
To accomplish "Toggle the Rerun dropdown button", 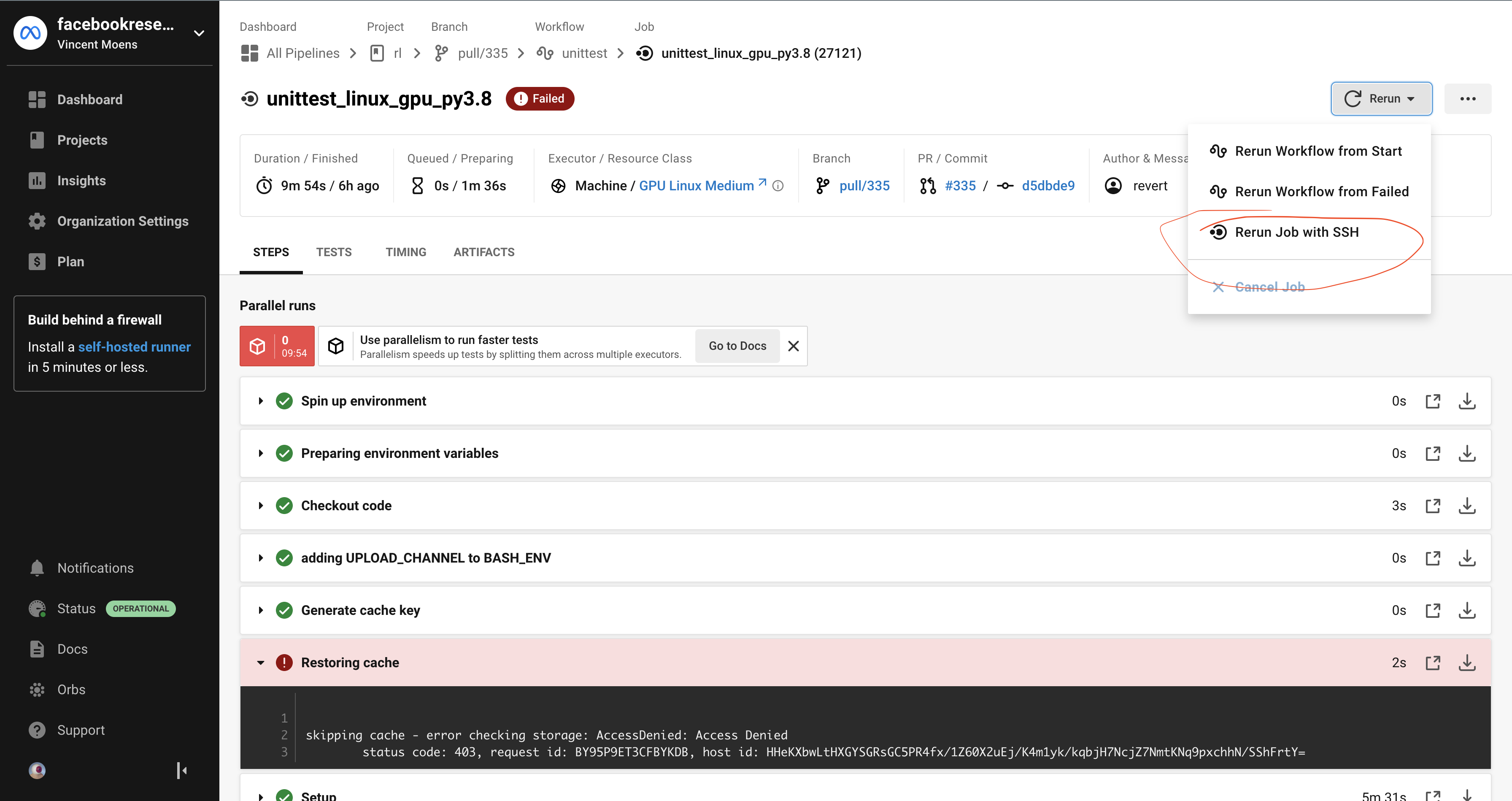I will tap(1380, 99).
